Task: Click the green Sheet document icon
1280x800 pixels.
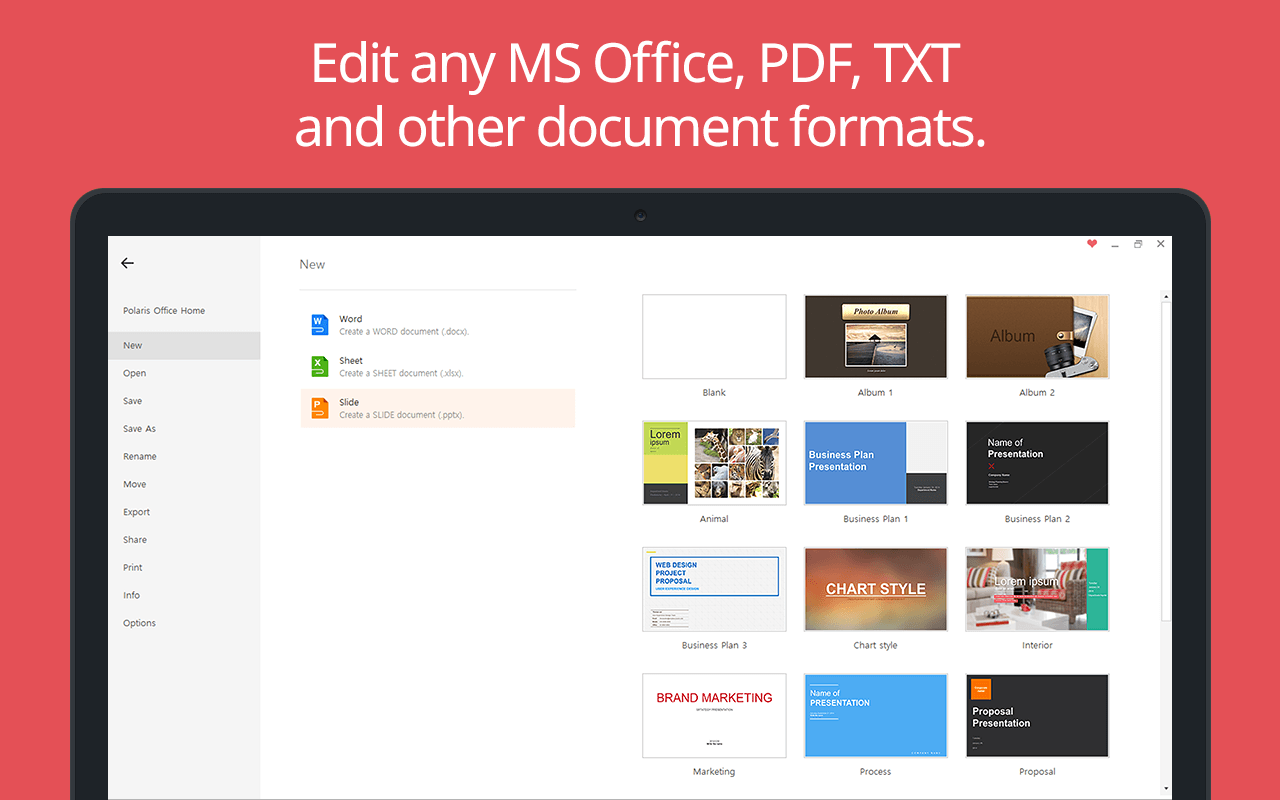Action: tap(319, 366)
